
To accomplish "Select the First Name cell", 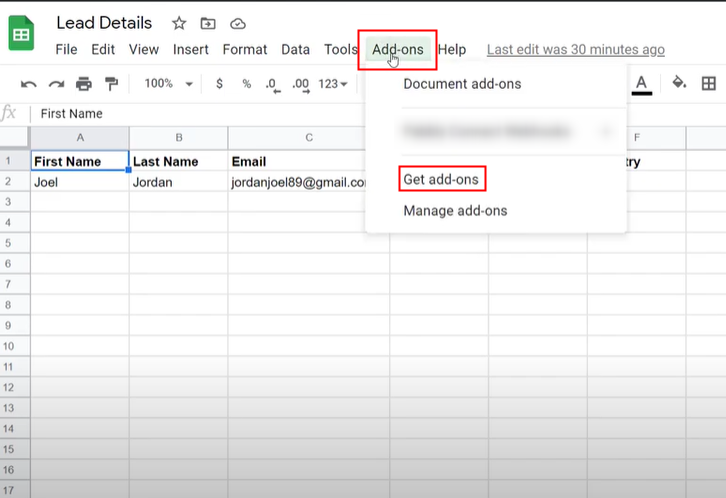I will (80, 161).
